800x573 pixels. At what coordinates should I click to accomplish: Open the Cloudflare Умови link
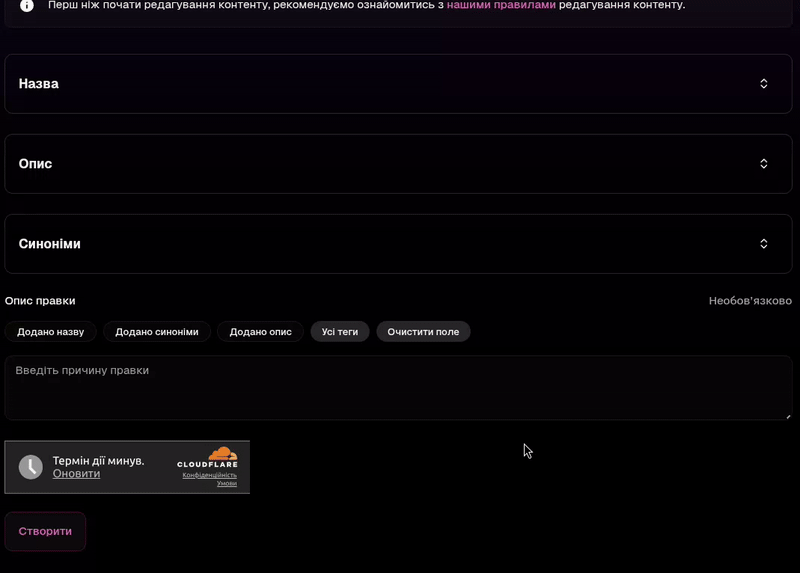coord(227,483)
